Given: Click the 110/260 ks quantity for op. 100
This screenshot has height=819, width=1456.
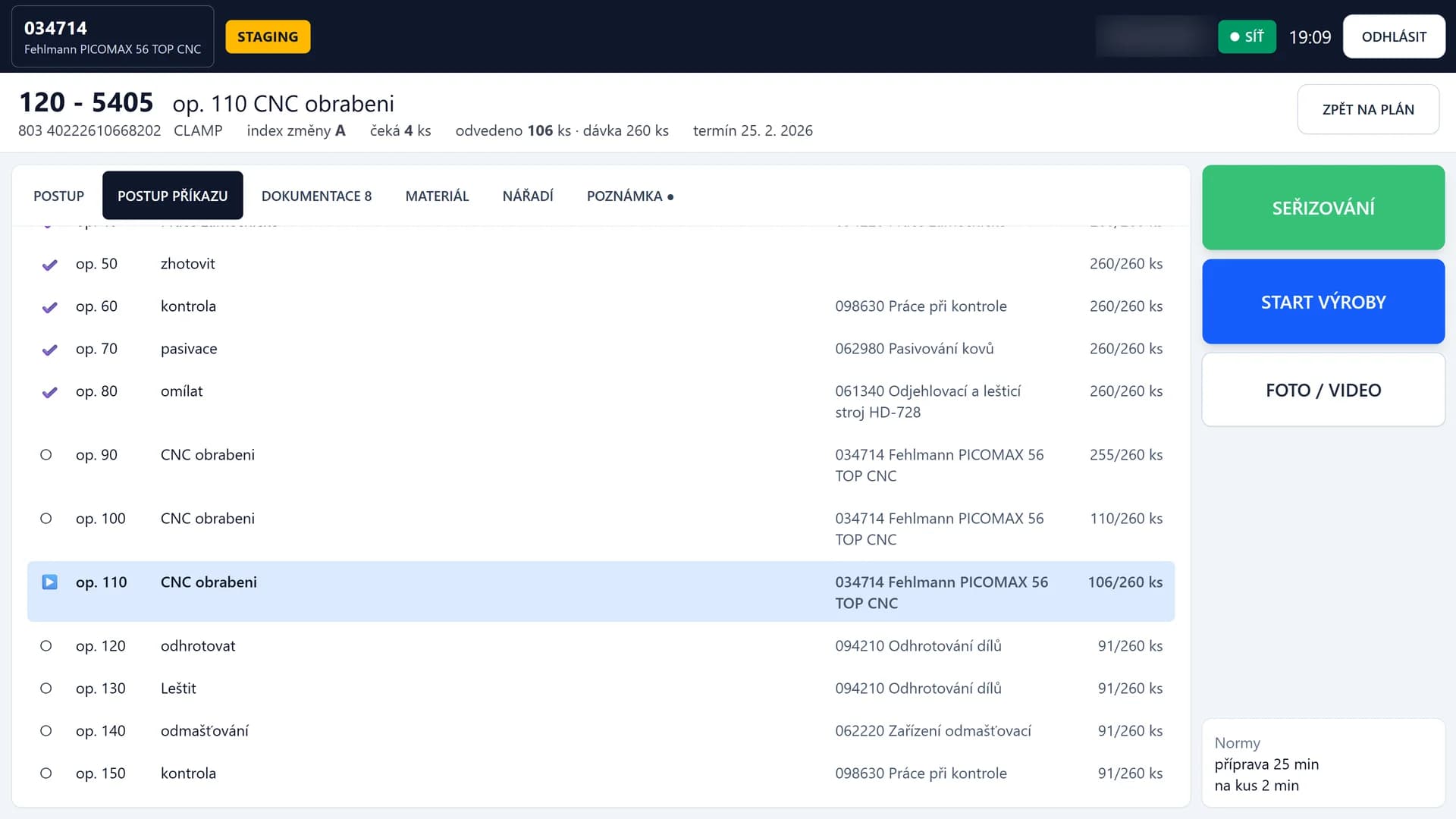Looking at the screenshot, I should click(1125, 519).
